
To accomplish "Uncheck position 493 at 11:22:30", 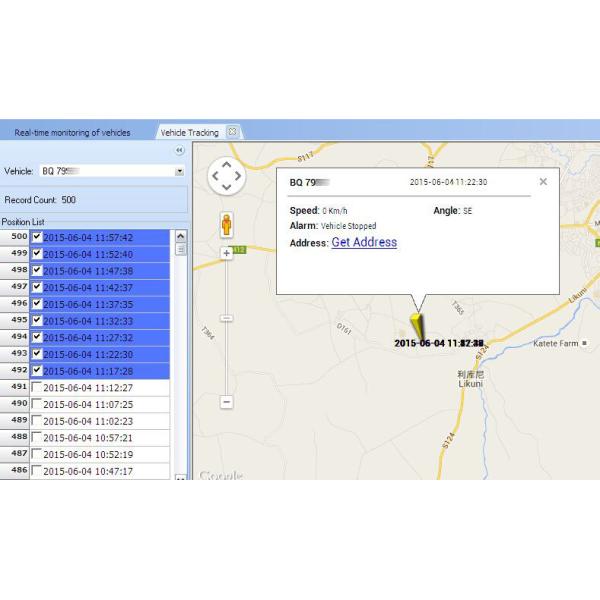I will (x=37, y=353).
